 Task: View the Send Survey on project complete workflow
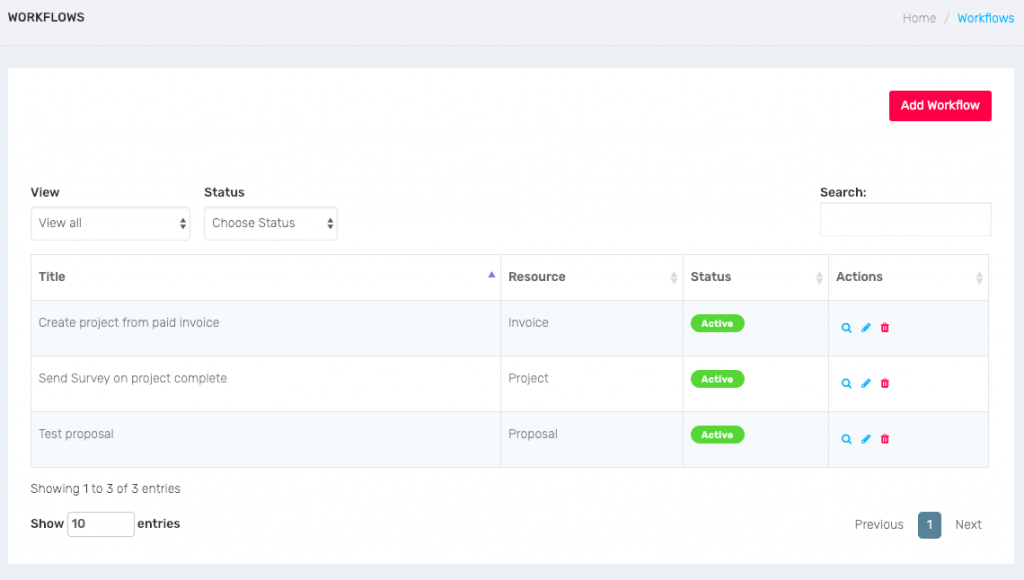[x=846, y=383]
